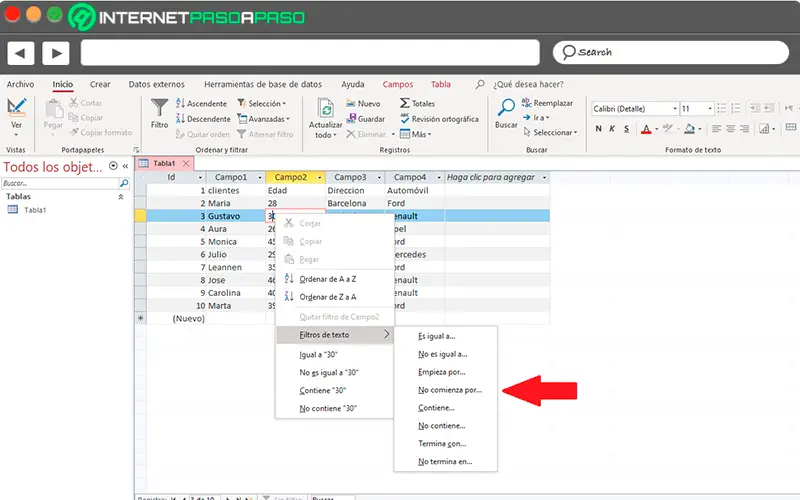Screen dimensions: 800x500
Task: Apply underline S formatting
Action: click(x=626, y=129)
